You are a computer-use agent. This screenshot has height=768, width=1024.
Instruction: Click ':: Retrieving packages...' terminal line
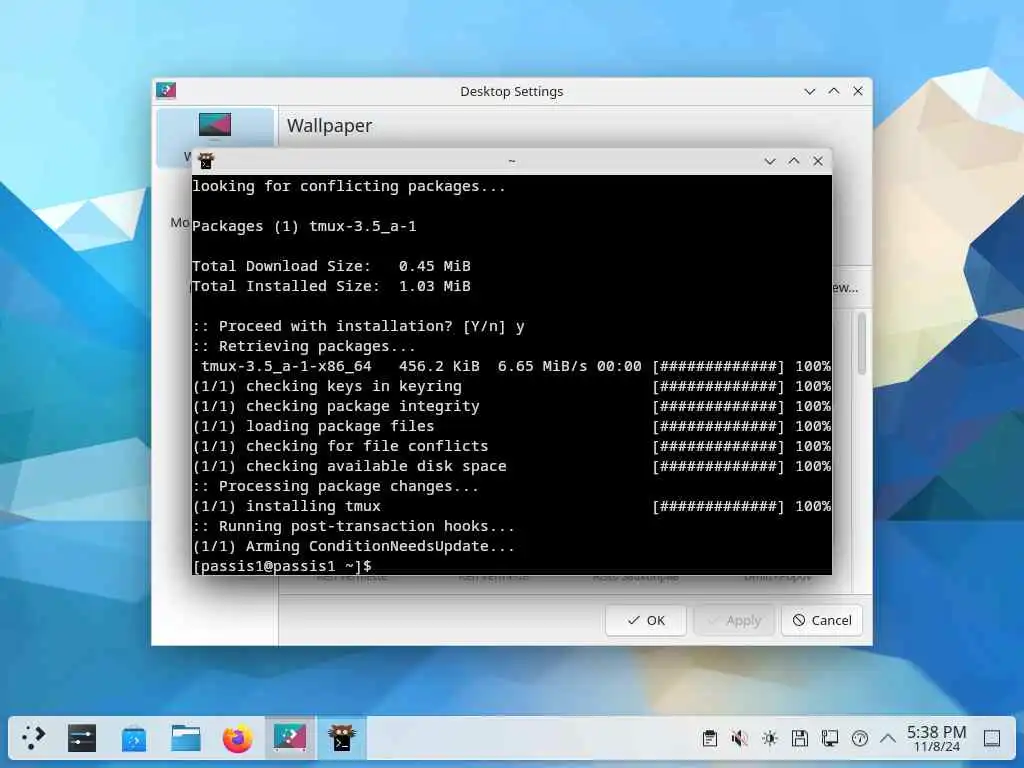pos(304,346)
